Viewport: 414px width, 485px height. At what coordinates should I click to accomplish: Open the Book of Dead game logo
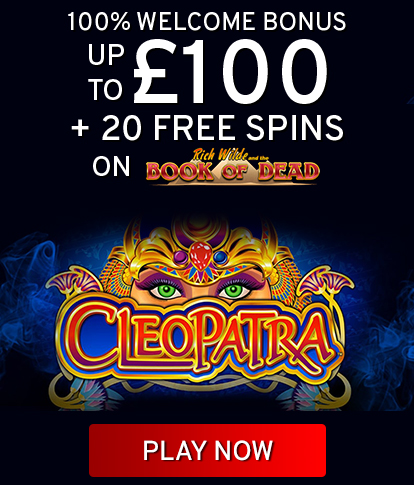(232, 167)
